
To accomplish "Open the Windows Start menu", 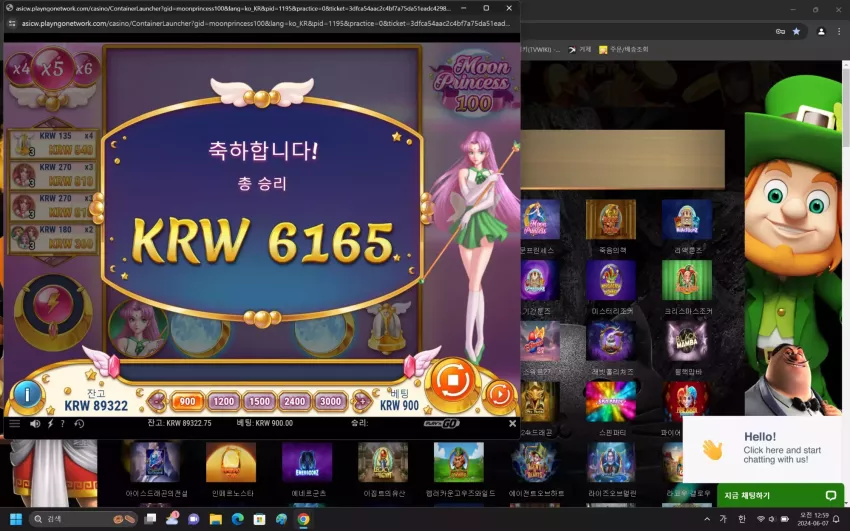I will pos(16,519).
